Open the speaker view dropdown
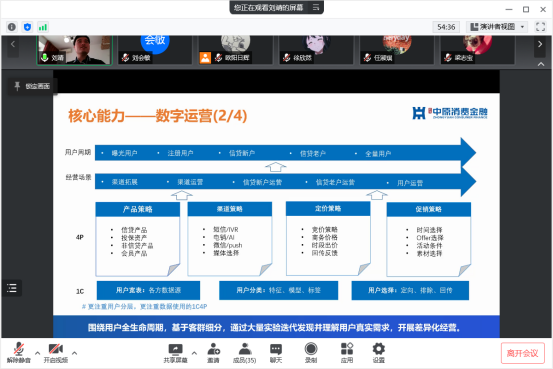This screenshot has height=369, width=553. [497, 27]
